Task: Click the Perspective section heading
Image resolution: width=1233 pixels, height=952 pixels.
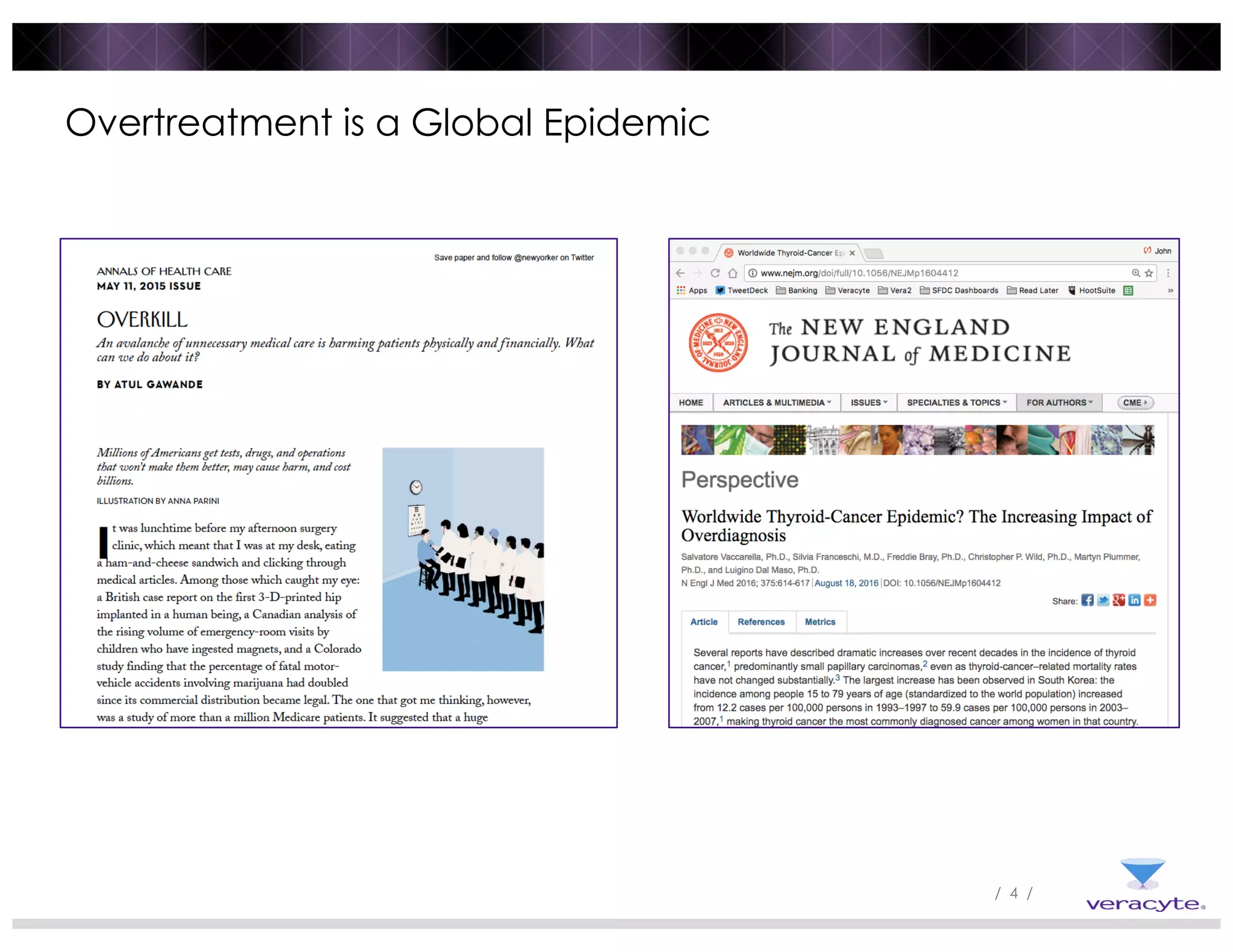Action: 739,480
